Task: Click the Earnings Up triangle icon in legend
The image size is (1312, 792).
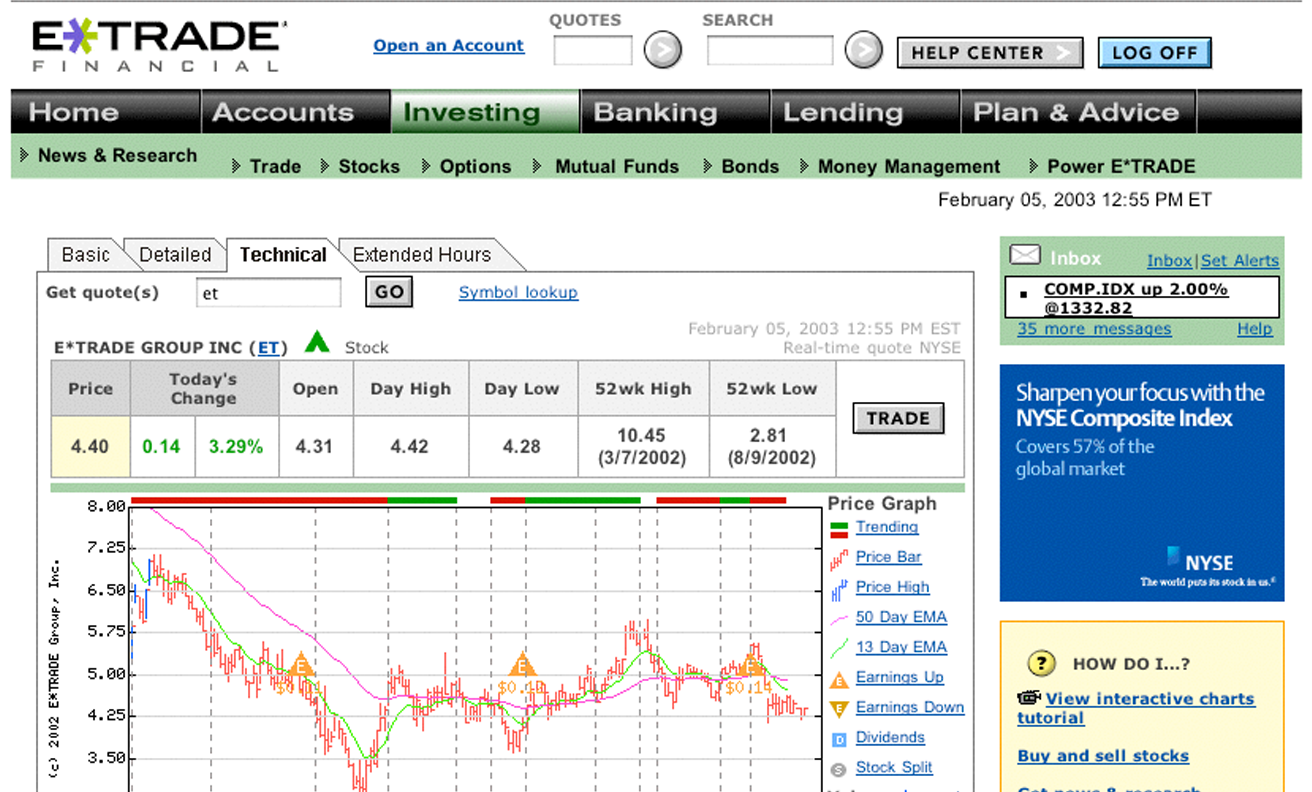Action: (x=839, y=679)
